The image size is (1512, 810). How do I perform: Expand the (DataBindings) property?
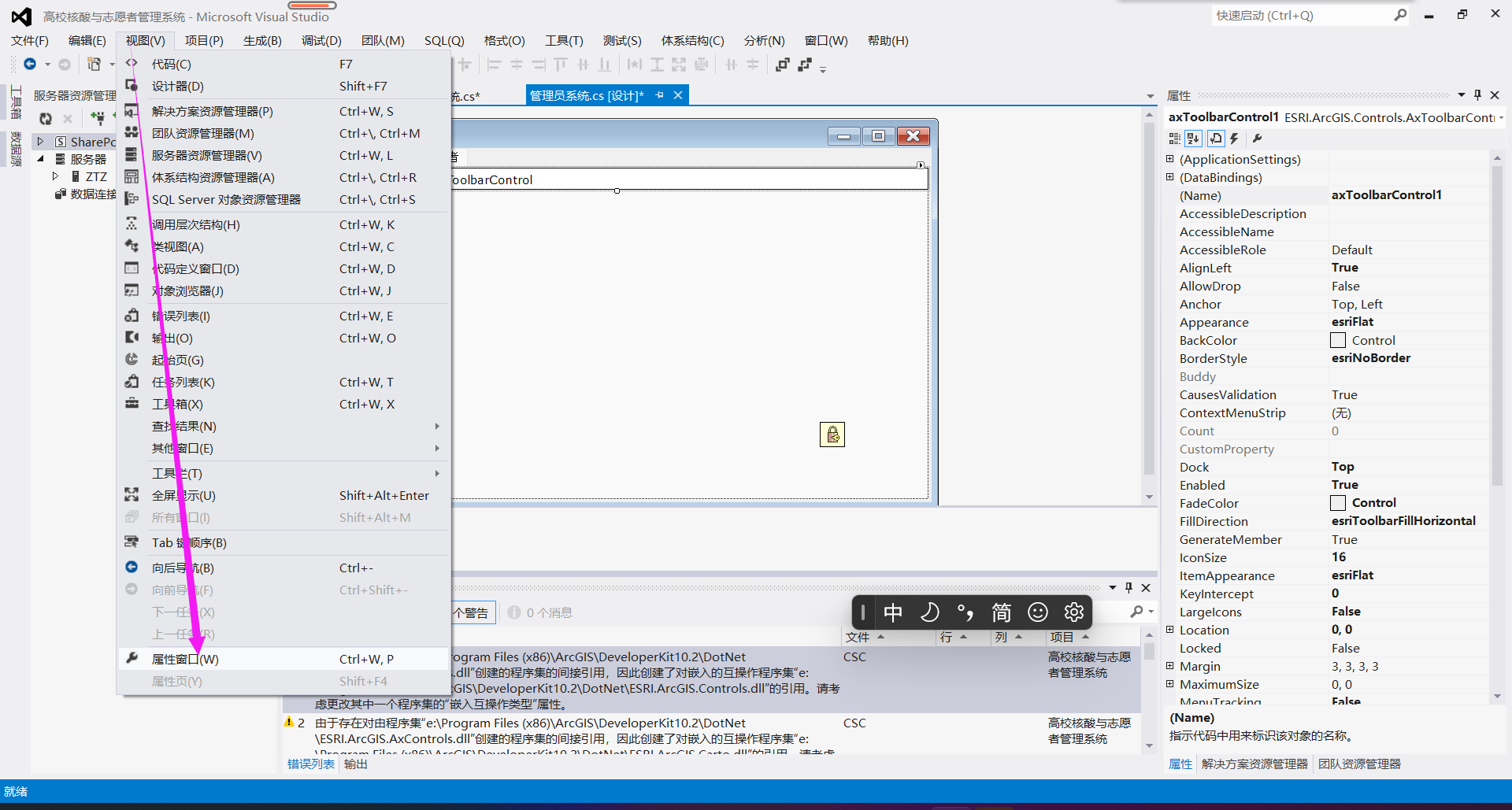pyautogui.click(x=1170, y=177)
